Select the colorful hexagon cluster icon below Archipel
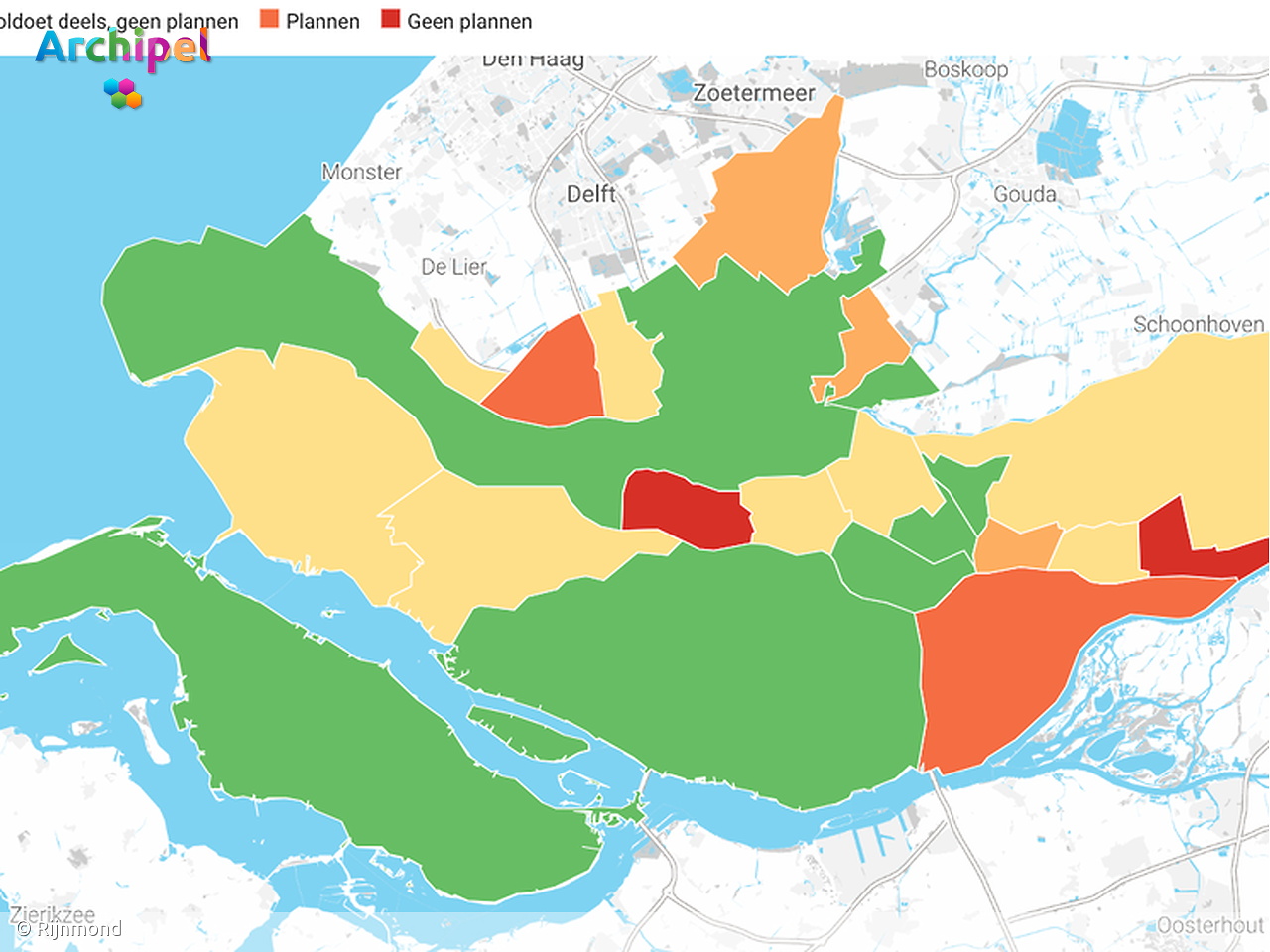The image size is (1270, 952). coord(123,95)
